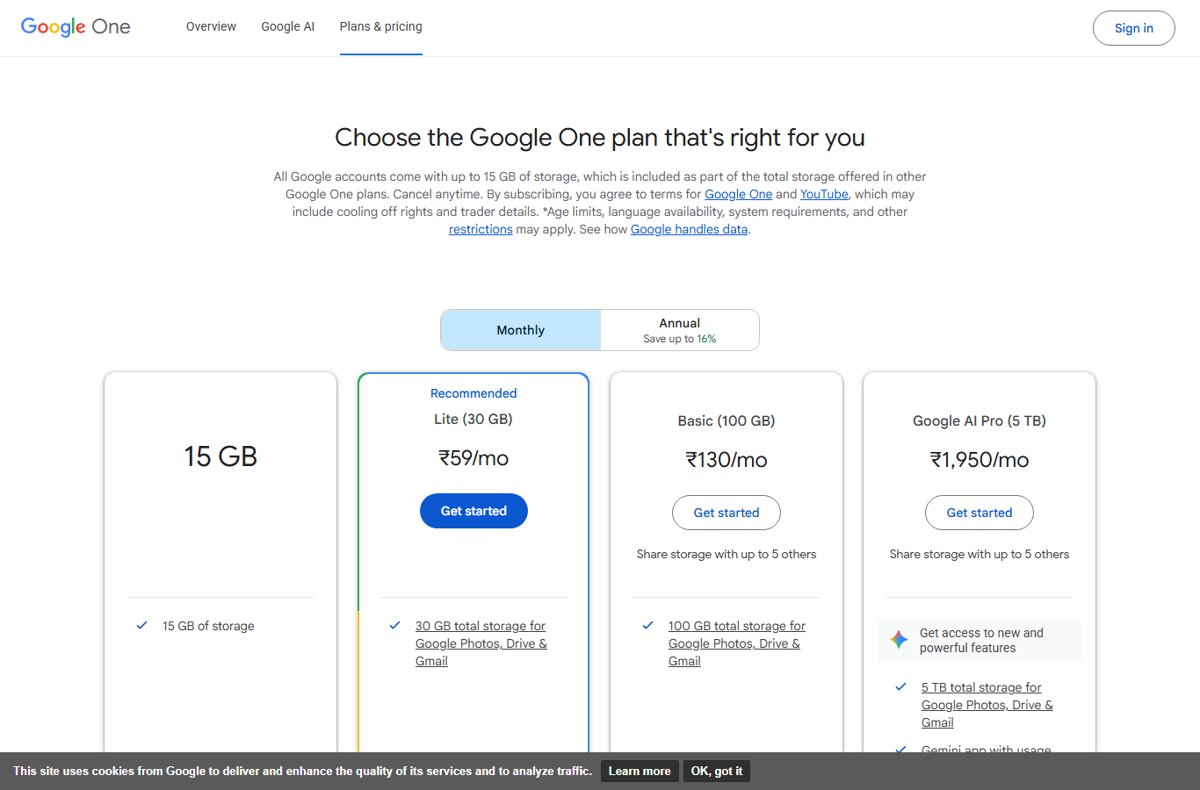Click the page heading 'Choose the Google One plan'
This screenshot has width=1200, height=790.
[x=600, y=137]
